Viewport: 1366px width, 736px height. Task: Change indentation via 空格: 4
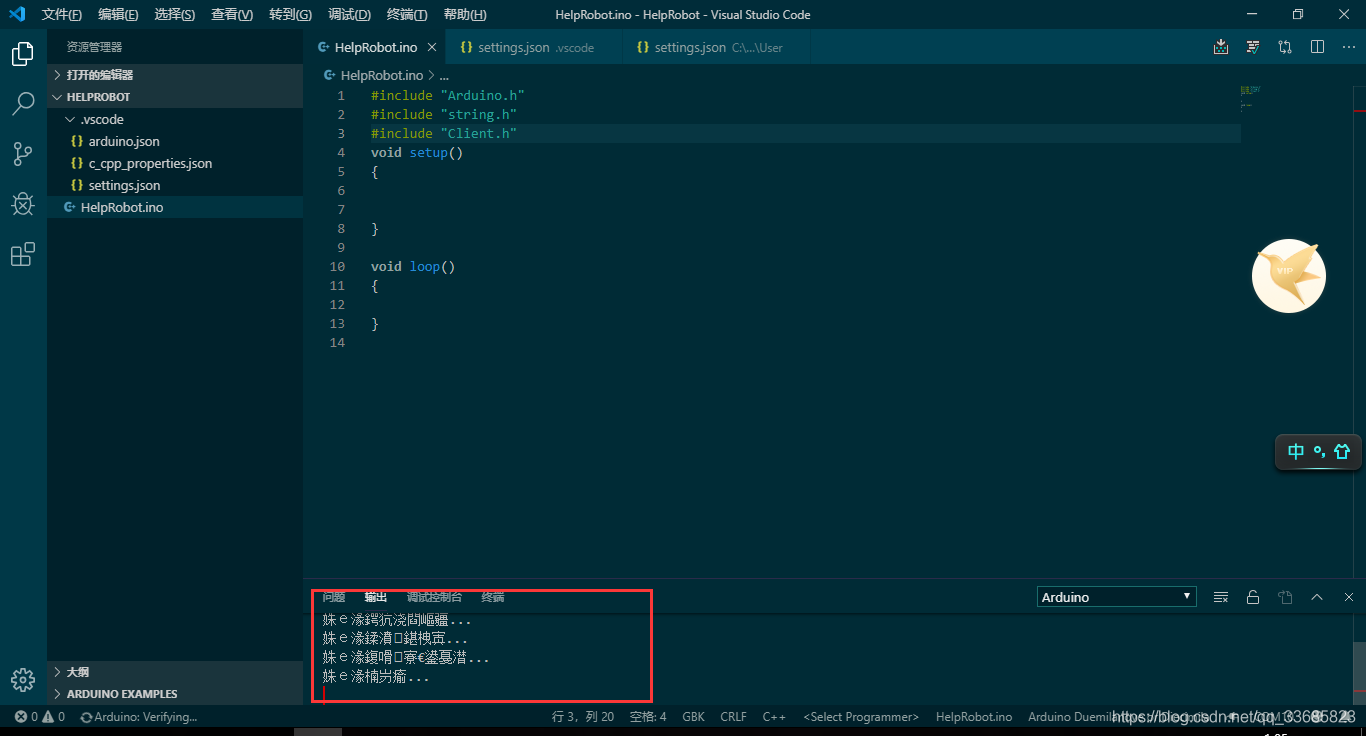coord(648,716)
